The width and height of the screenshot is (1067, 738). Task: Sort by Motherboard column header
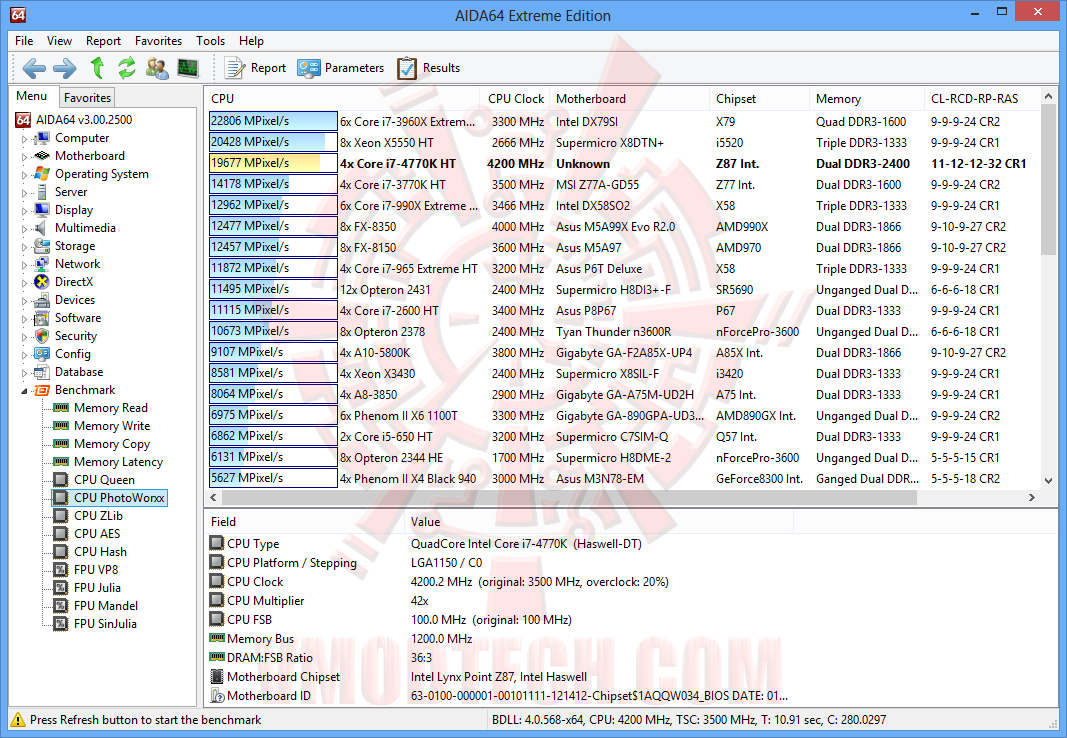point(629,99)
